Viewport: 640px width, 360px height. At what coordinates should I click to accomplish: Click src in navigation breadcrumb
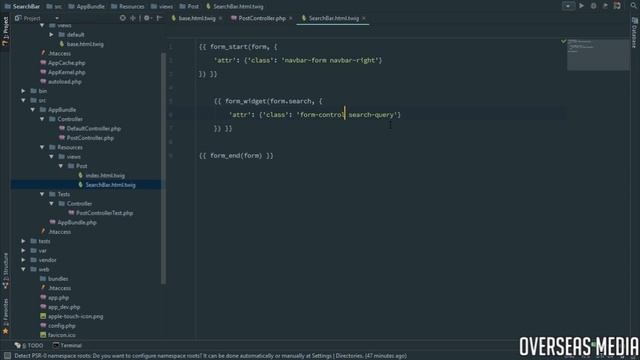[x=54, y=7]
